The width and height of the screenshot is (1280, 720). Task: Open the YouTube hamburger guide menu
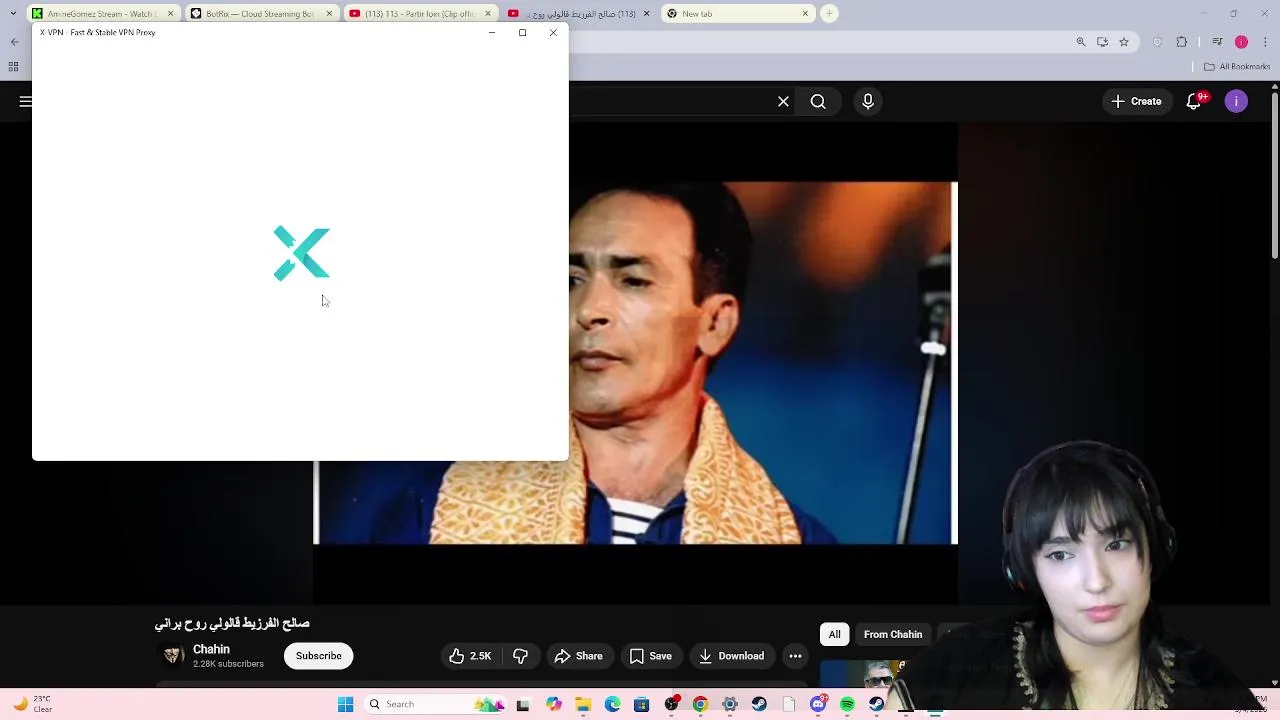(x=26, y=101)
